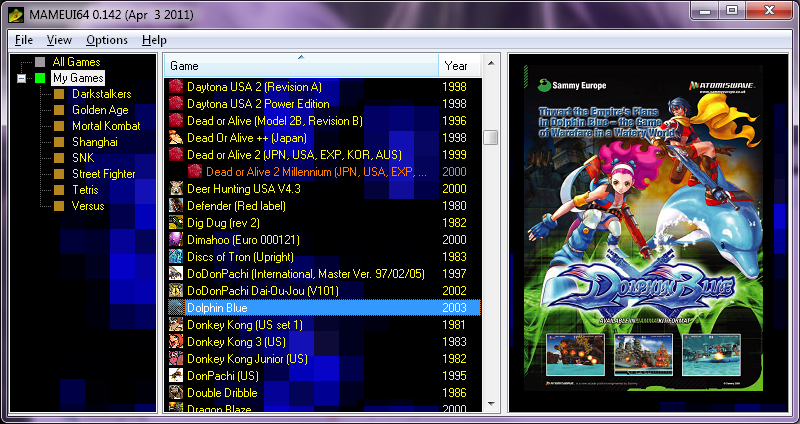Image resolution: width=800 pixels, height=424 pixels.
Task: Click the Daytona USA 2 Power Edition icon
Action: (x=176, y=104)
